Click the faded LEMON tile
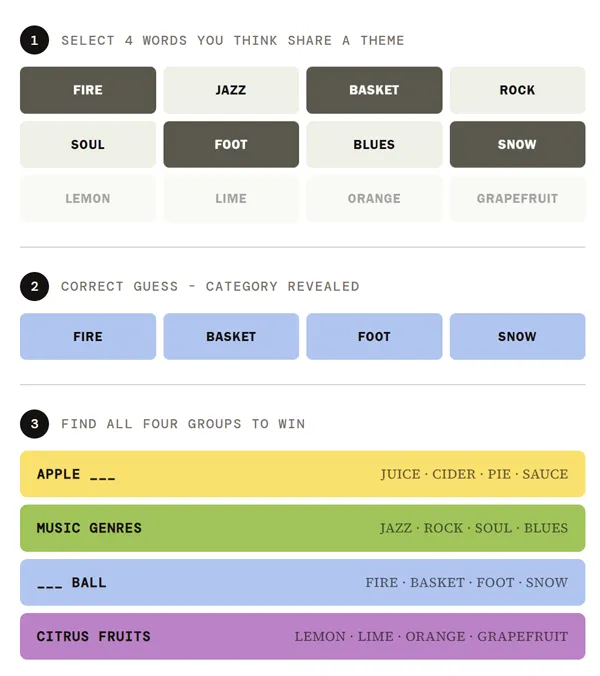This screenshot has width=600, height=676. (x=88, y=198)
